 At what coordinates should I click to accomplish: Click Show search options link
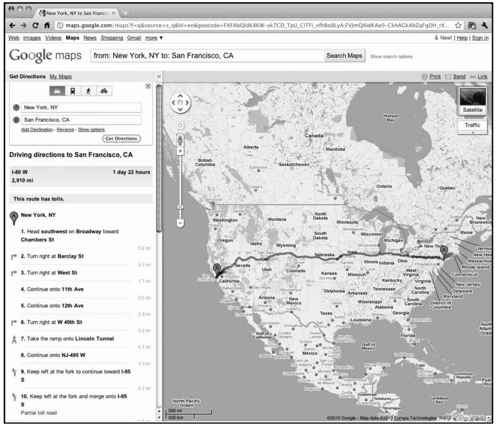click(392, 56)
